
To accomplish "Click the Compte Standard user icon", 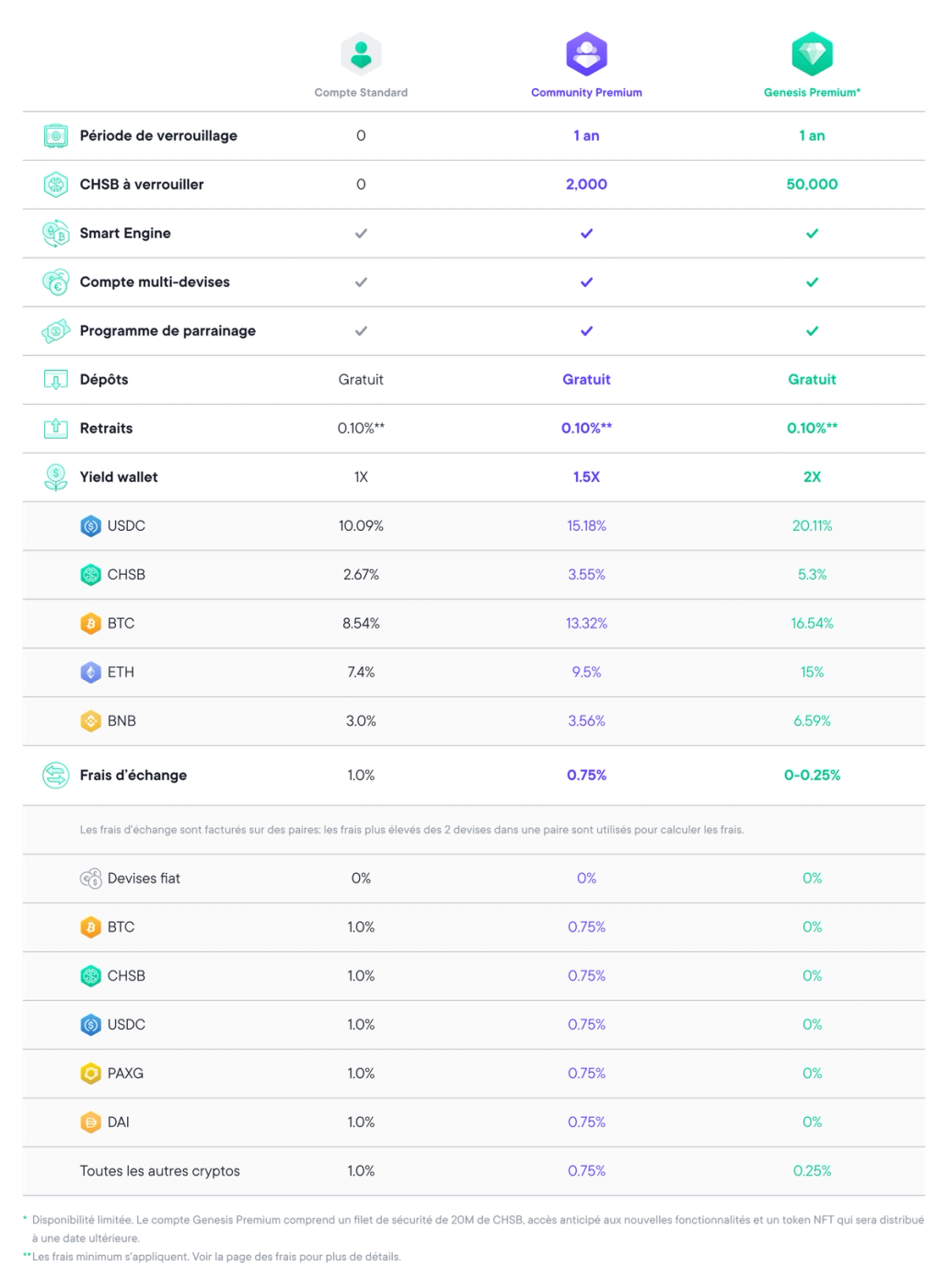I will tap(361, 53).
